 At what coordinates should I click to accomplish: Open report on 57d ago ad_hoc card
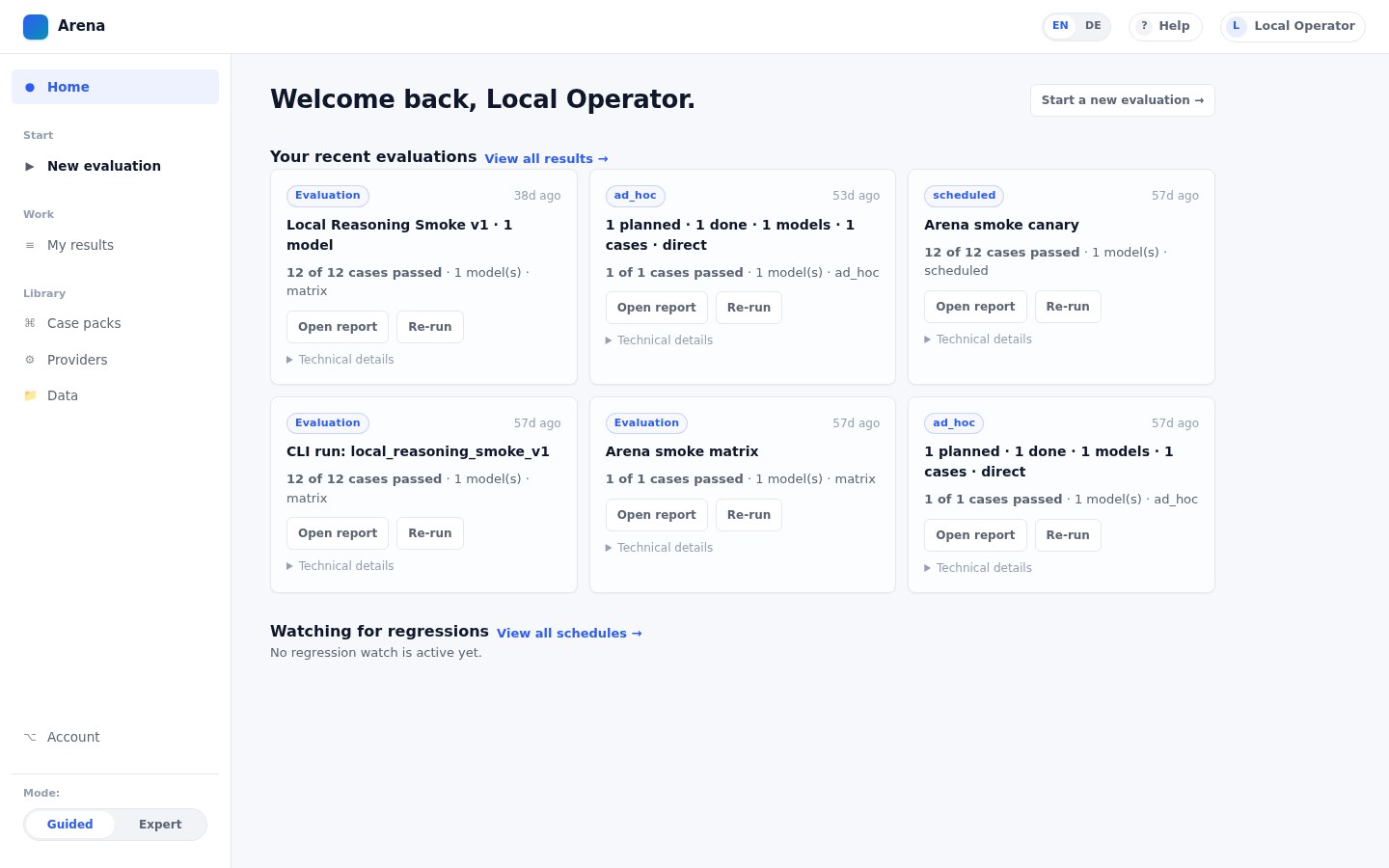[x=975, y=535]
